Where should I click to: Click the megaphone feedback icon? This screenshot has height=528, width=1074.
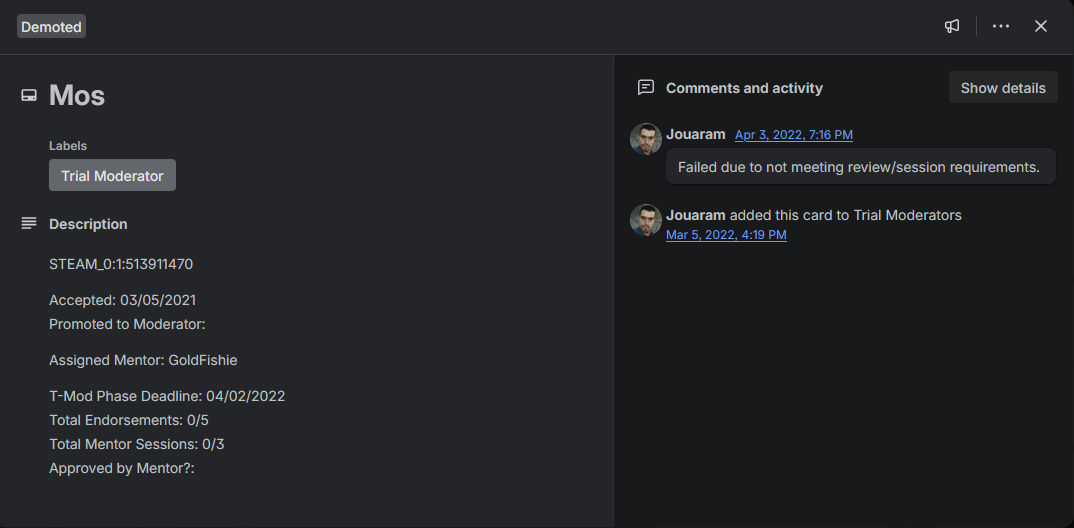[952, 26]
